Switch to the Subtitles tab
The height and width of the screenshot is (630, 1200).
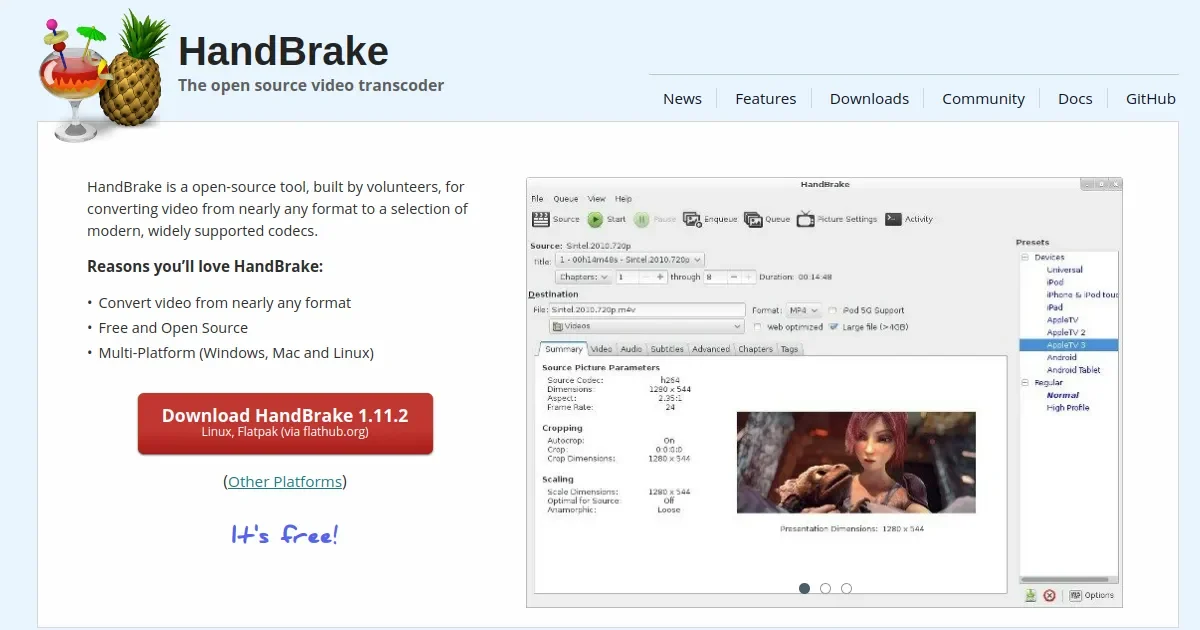tap(667, 349)
